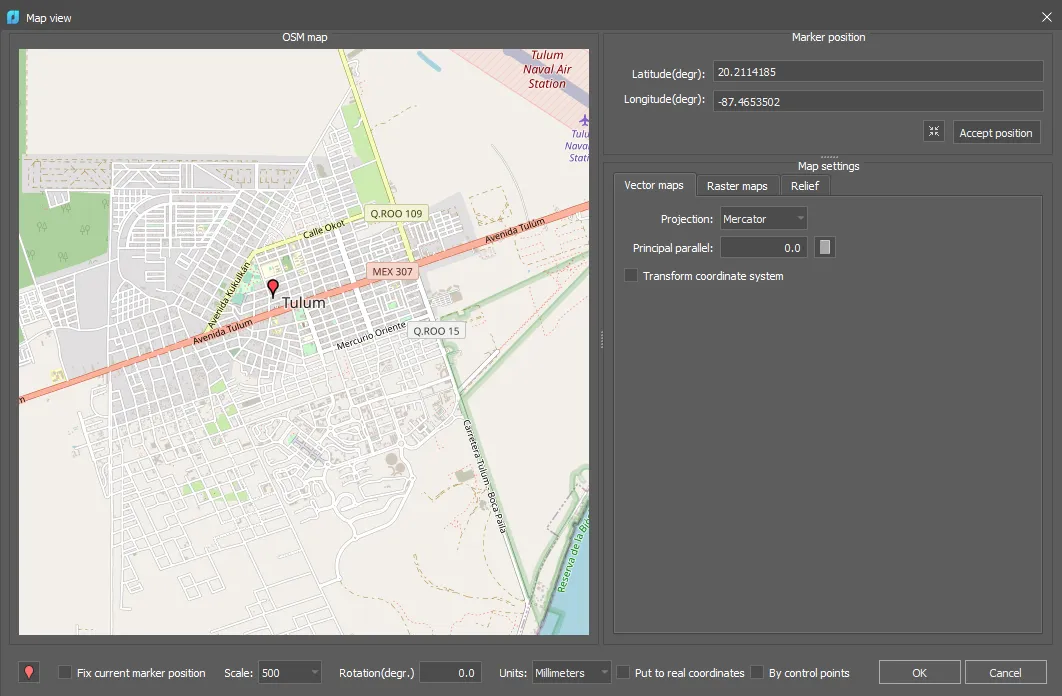Open the Projection dropdown showing Mercator
1062x696 pixels.
pos(763,218)
